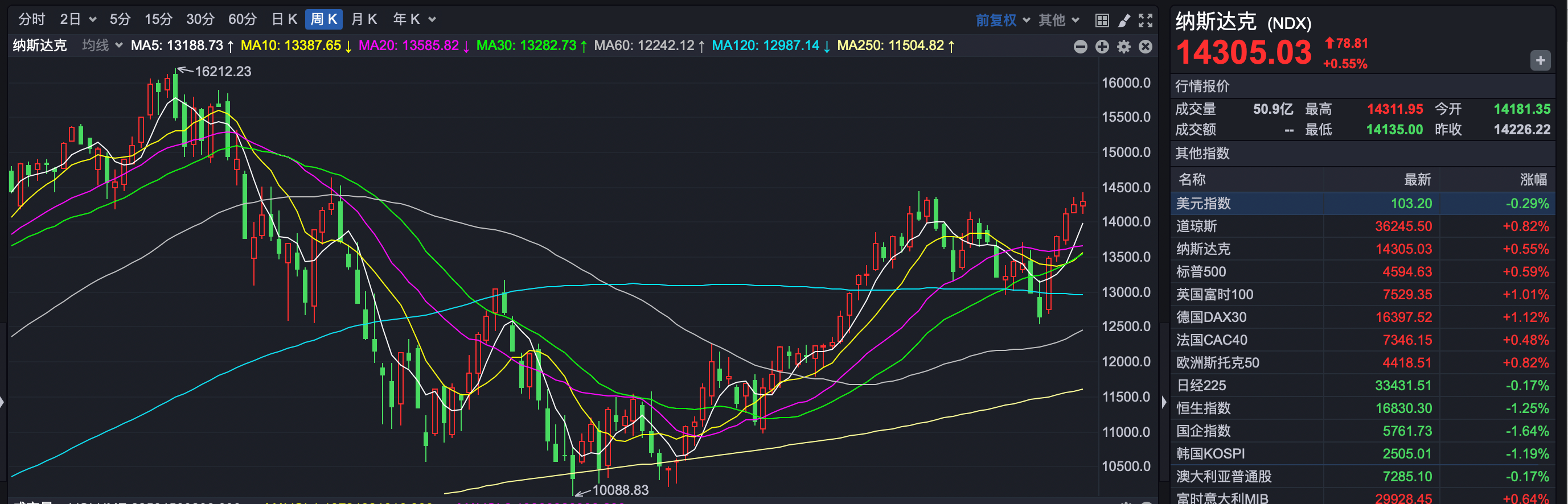Click the 36245.50 value for 道琼斯
Screen dimensions: 1568x504
click(1403, 226)
